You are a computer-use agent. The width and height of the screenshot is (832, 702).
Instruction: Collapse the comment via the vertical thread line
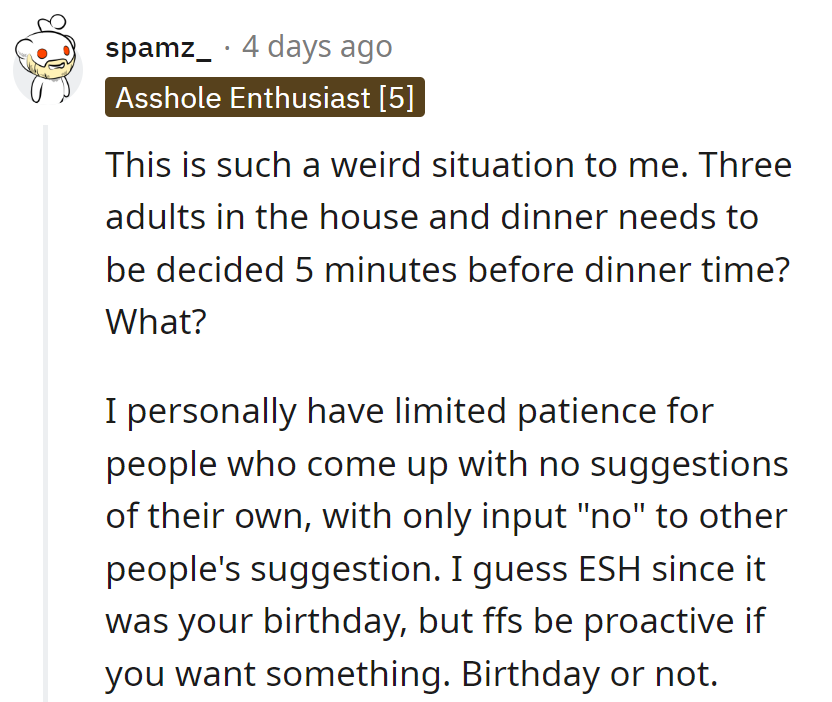pyautogui.click(x=48, y=400)
